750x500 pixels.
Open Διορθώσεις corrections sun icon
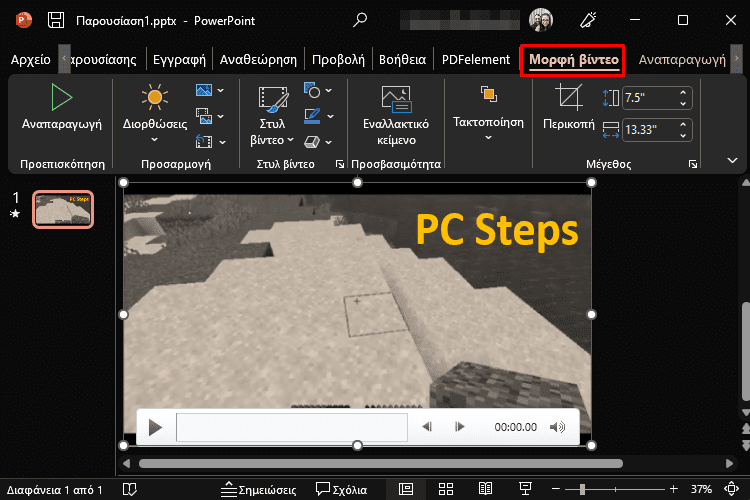point(154,97)
